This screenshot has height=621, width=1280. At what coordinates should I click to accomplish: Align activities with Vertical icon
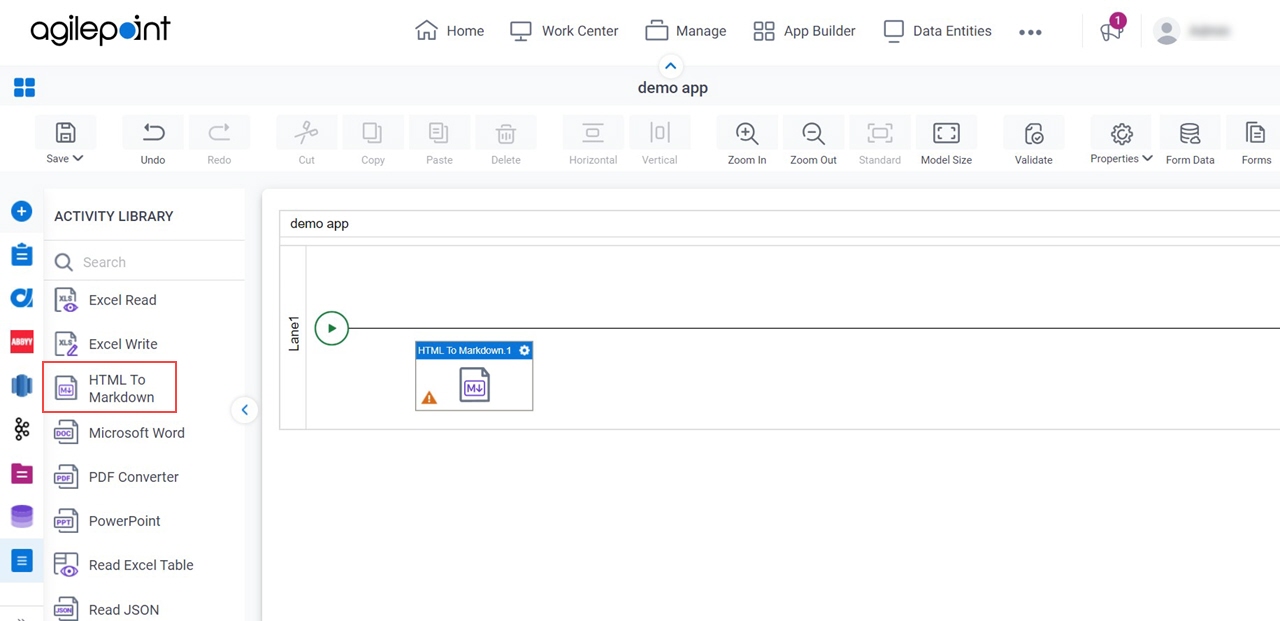tap(659, 133)
